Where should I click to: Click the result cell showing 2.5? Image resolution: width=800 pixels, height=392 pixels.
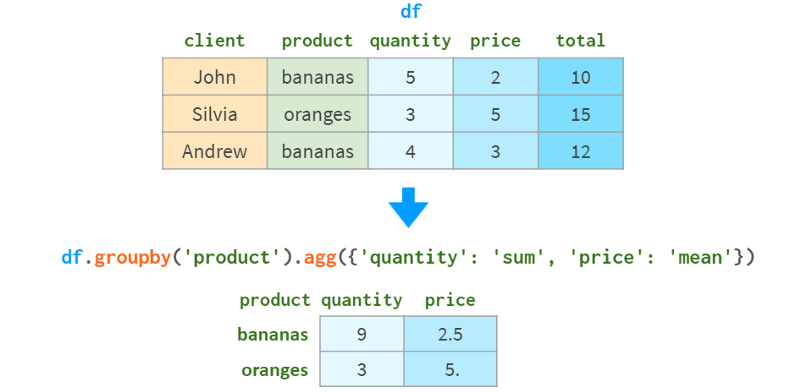point(451,334)
